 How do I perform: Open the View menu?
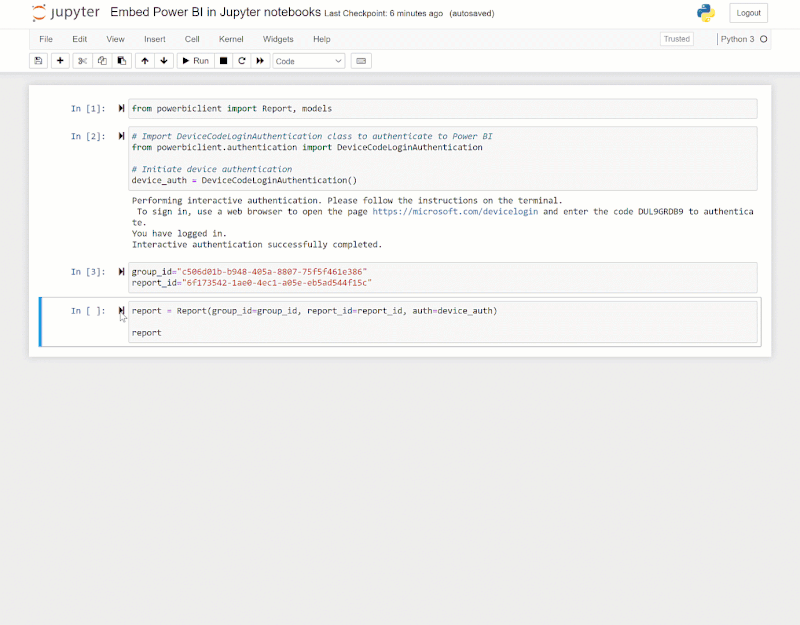coord(115,39)
